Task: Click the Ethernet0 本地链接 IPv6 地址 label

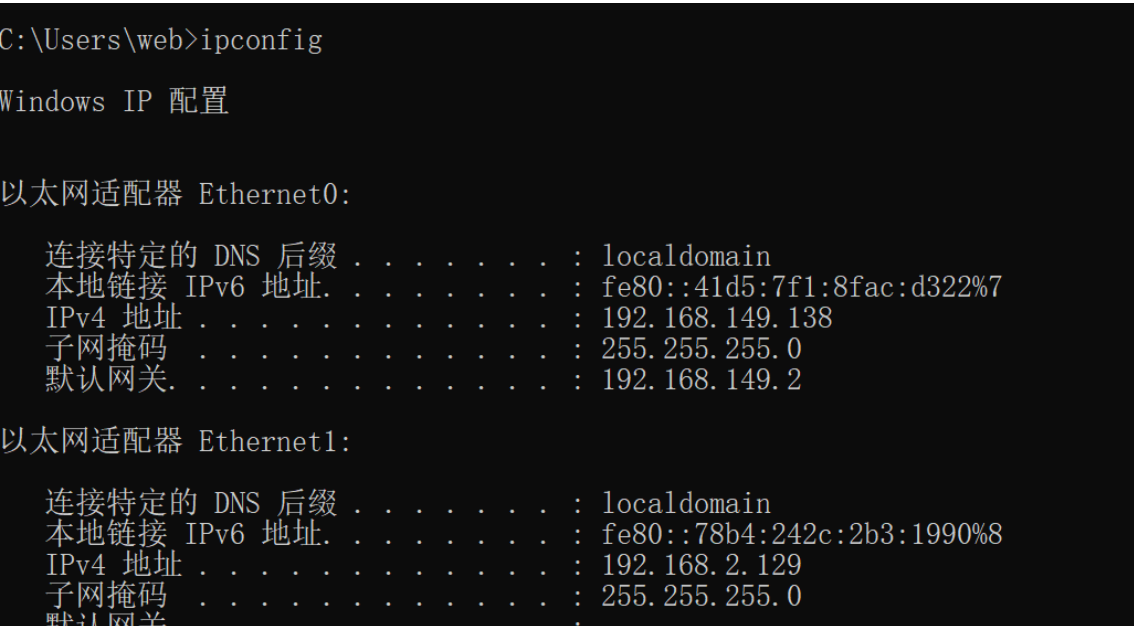Action: pyautogui.click(x=184, y=287)
